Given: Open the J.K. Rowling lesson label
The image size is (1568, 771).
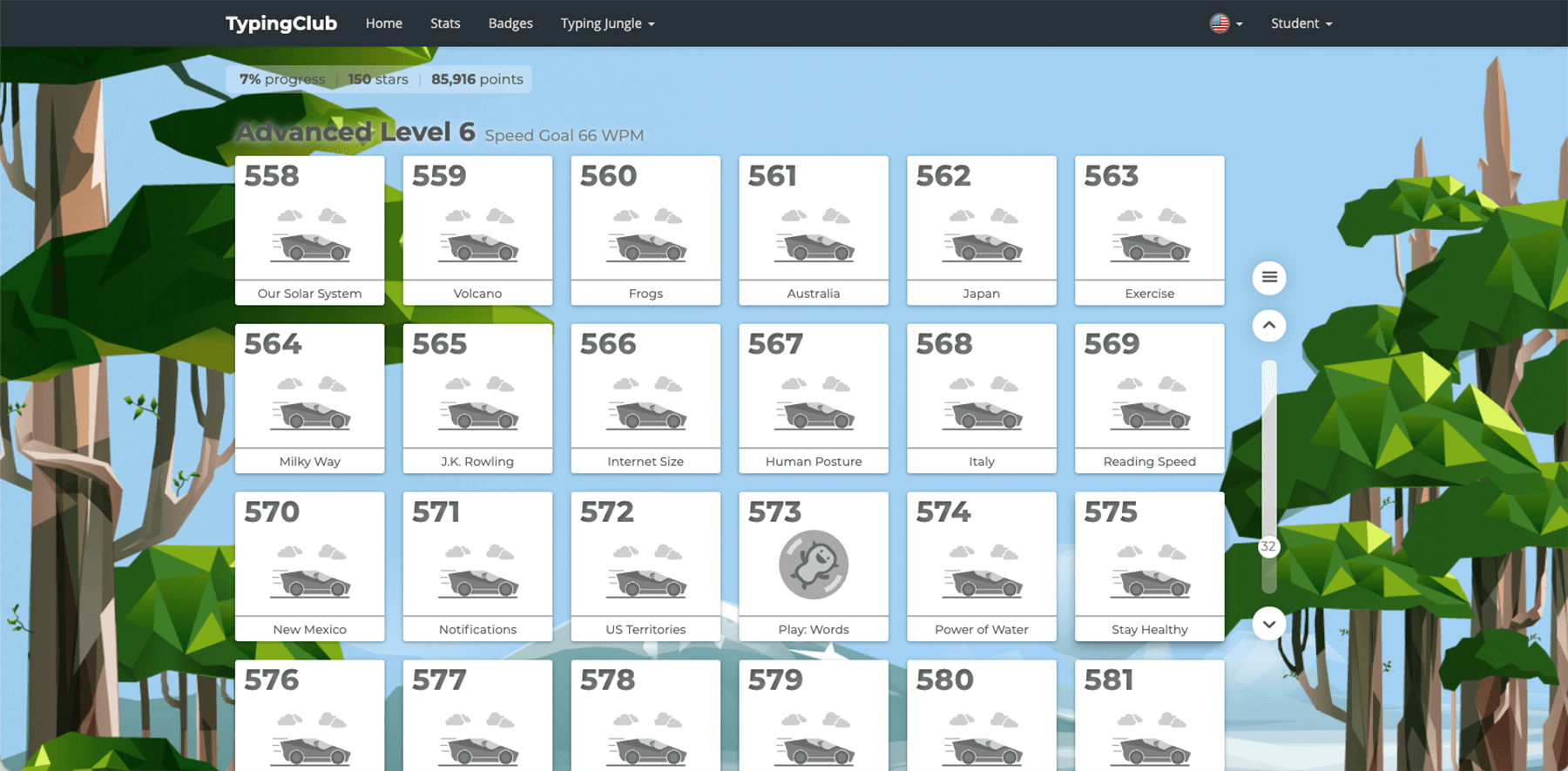Looking at the screenshot, I should 477,462.
